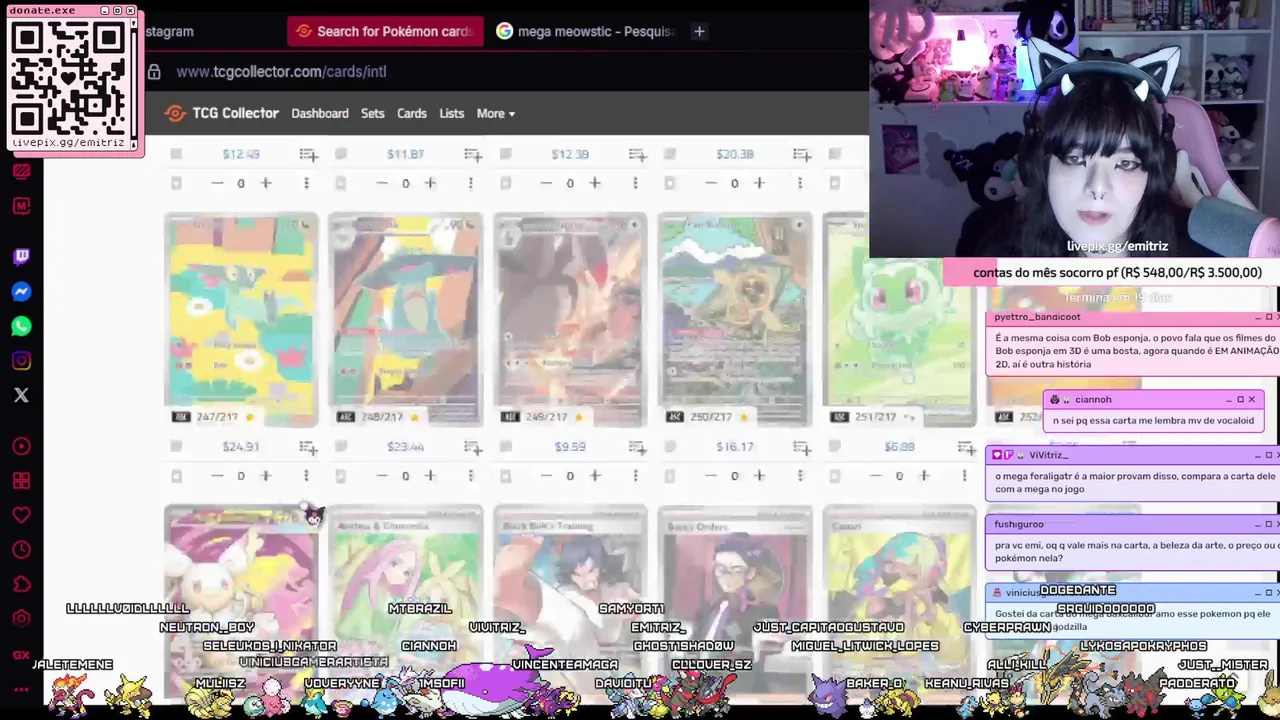Open the three-dot menu for the $20.38 card
1280x720 pixels.
tap(799, 183)
